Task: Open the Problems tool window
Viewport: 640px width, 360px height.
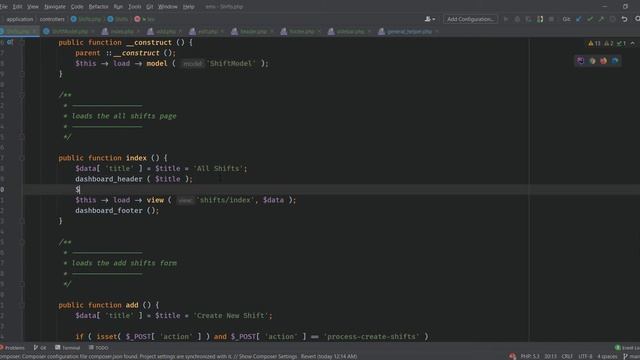Action: coord(12,348)
